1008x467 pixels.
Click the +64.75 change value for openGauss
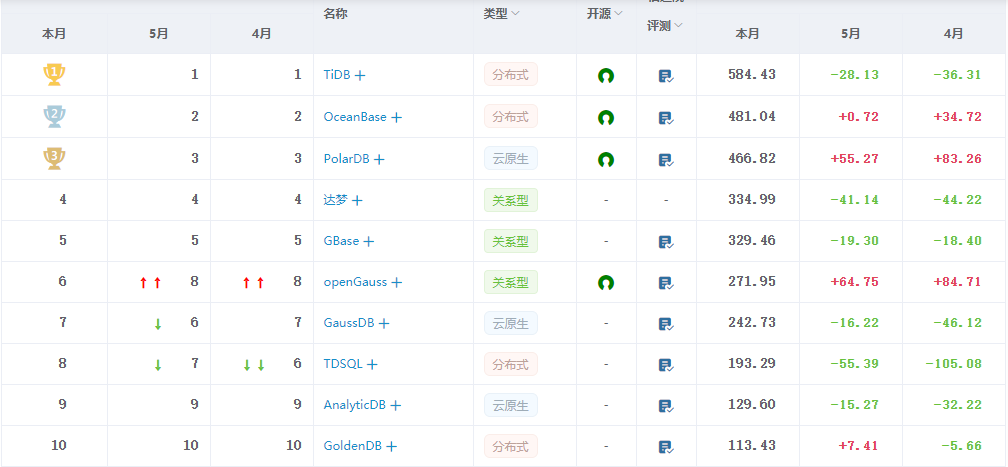pyautogui.click(x=854, y=282)
